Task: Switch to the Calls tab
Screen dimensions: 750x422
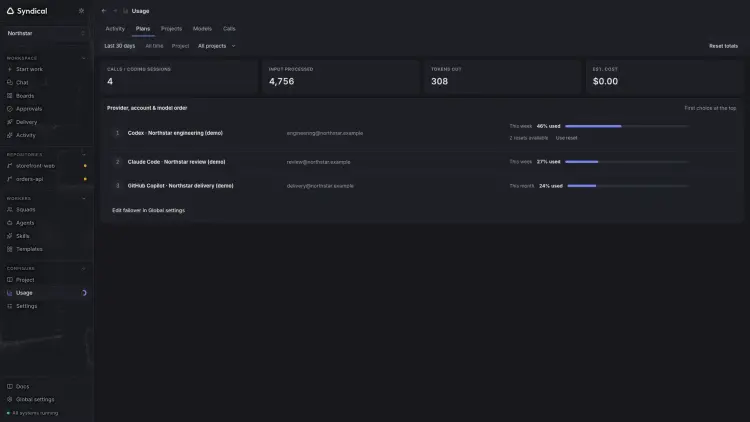Action: click(x=229, y=29)
